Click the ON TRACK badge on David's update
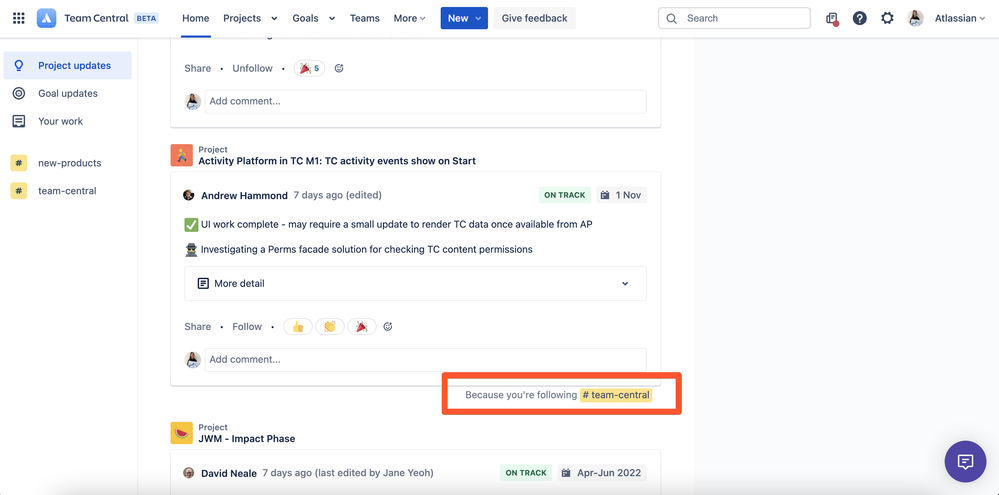The image size is (999, 495). pos(526,473)
